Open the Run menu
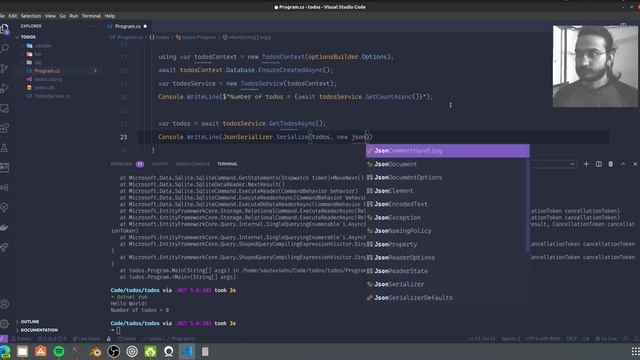This screenshot has width=640, height=360. coord(73,16)
